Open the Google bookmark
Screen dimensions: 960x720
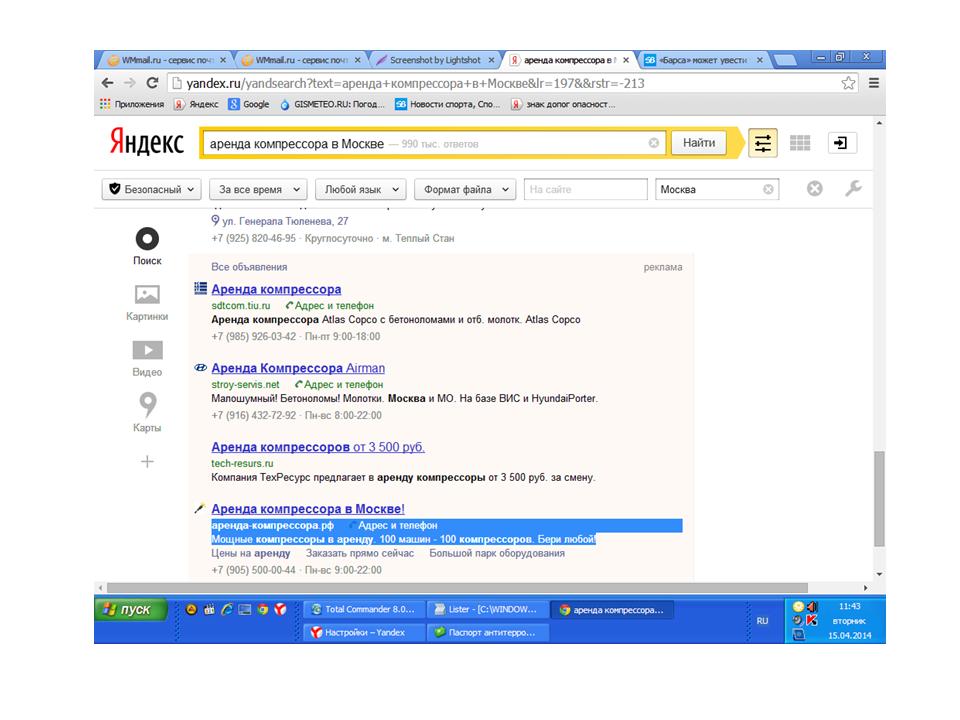click(x=249, y=104)
